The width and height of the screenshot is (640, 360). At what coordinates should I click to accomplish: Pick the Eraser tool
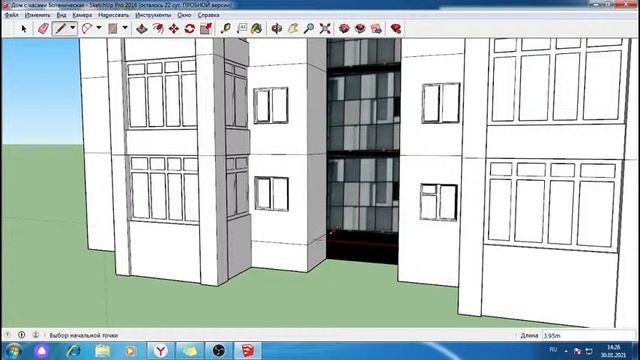[43, 29]
